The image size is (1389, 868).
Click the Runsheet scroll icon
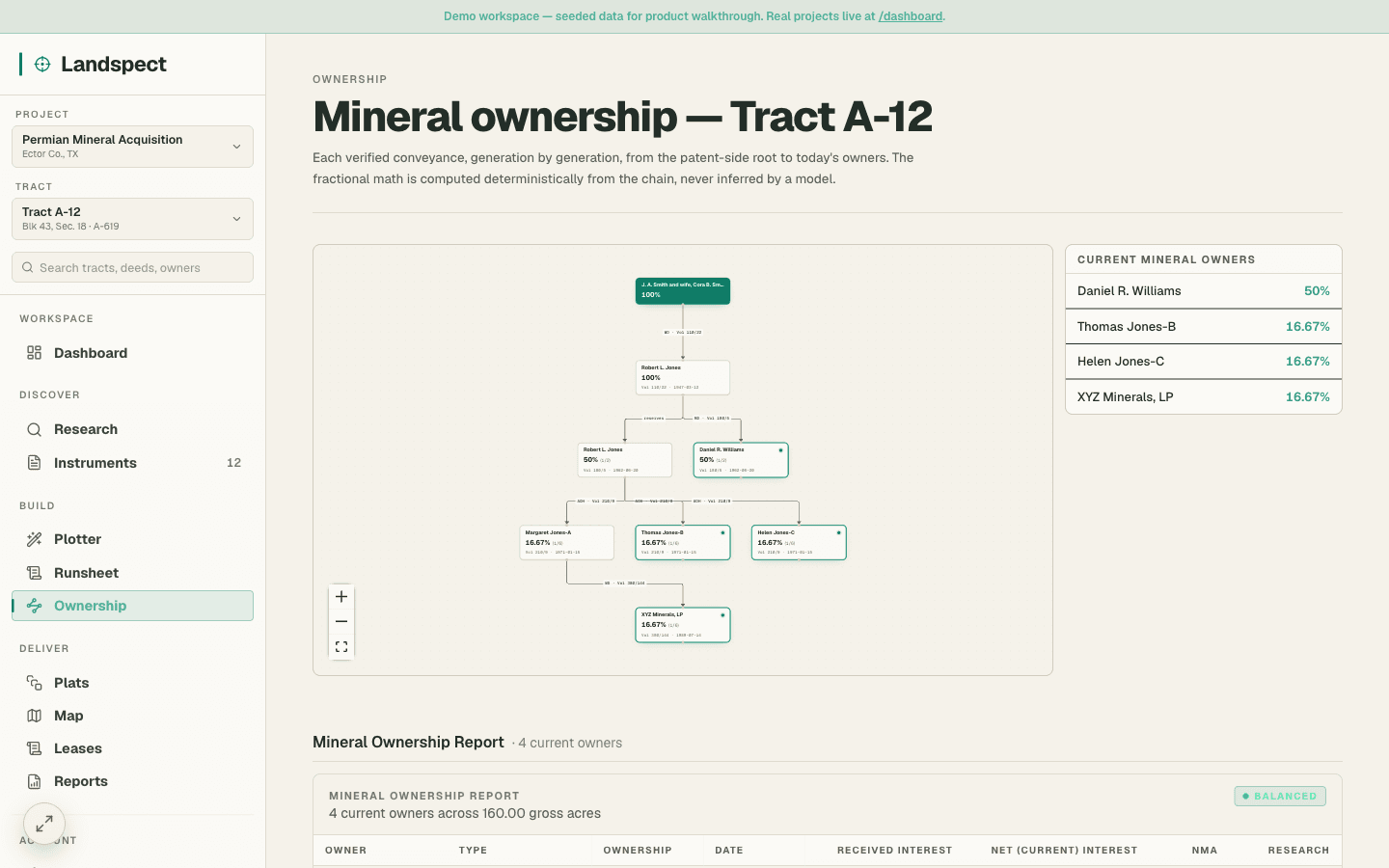tap(34, 573)
